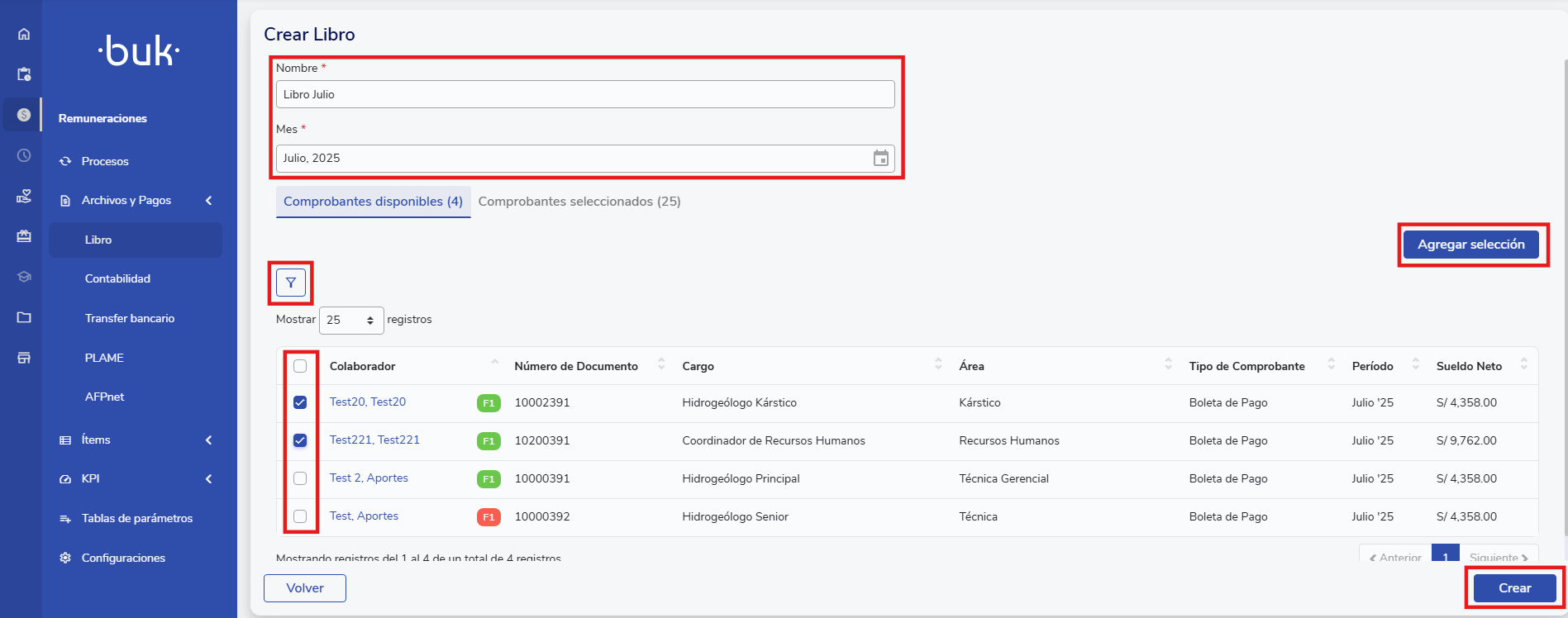Viewport: 1568px width, 618px height.
Task: Check the Test 2, Aportes row checkbox
Action: click(x=300, y=478)
